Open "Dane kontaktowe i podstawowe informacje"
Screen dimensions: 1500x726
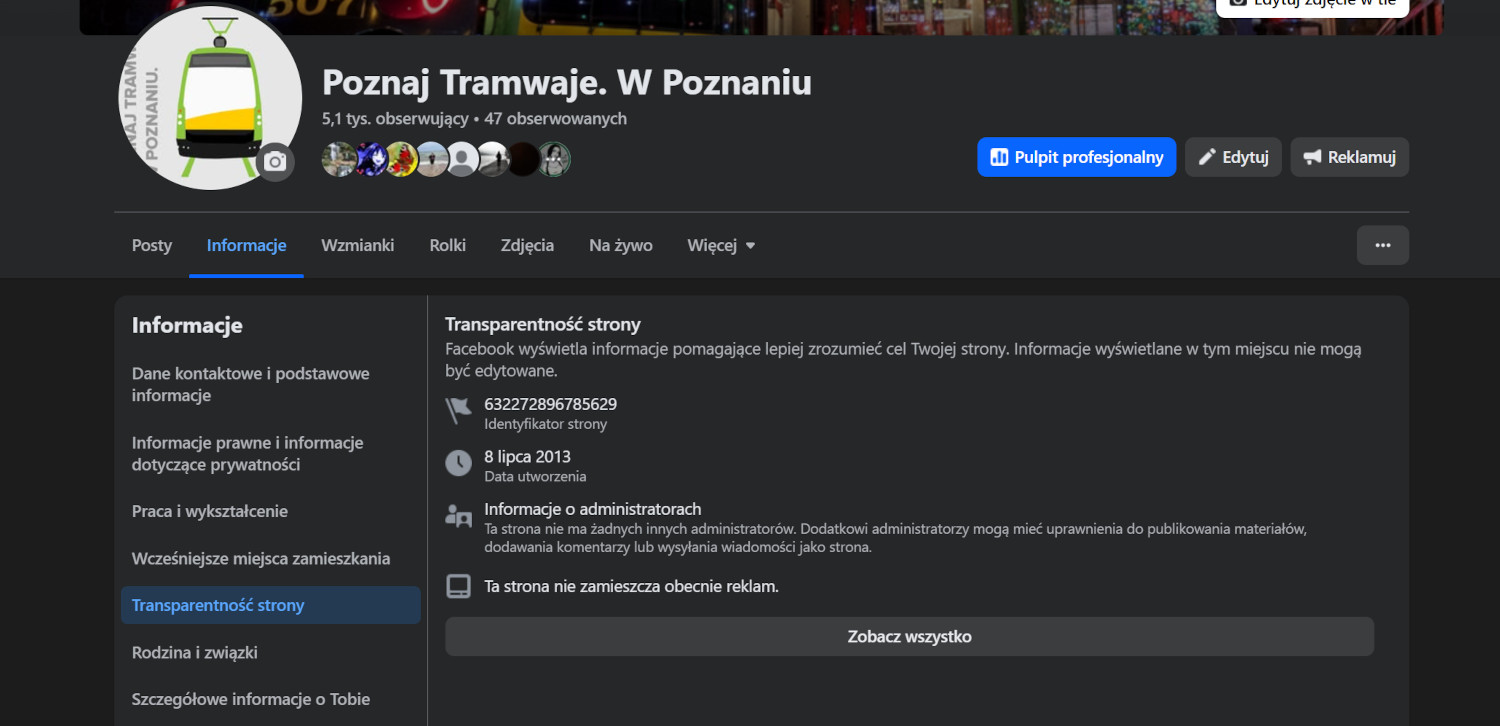(251, 383)
